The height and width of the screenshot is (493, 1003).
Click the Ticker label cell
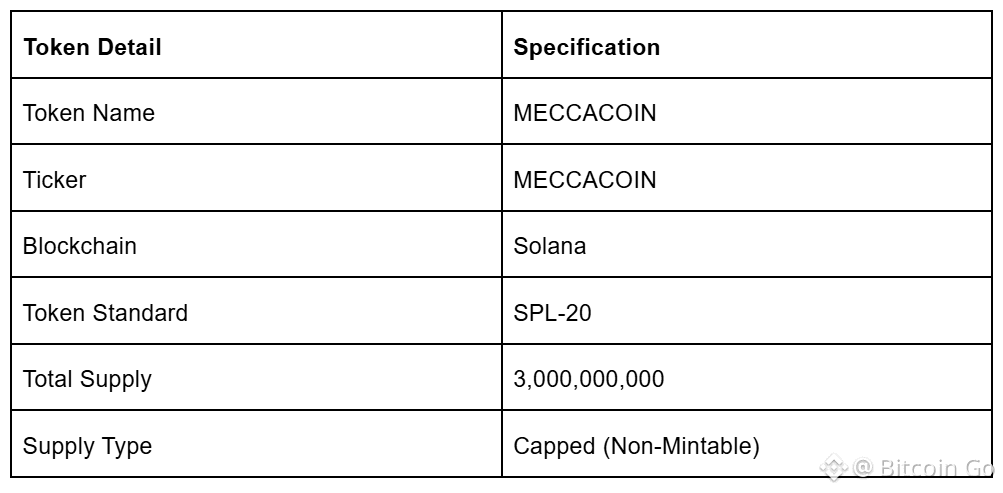[x=55, y=180]
